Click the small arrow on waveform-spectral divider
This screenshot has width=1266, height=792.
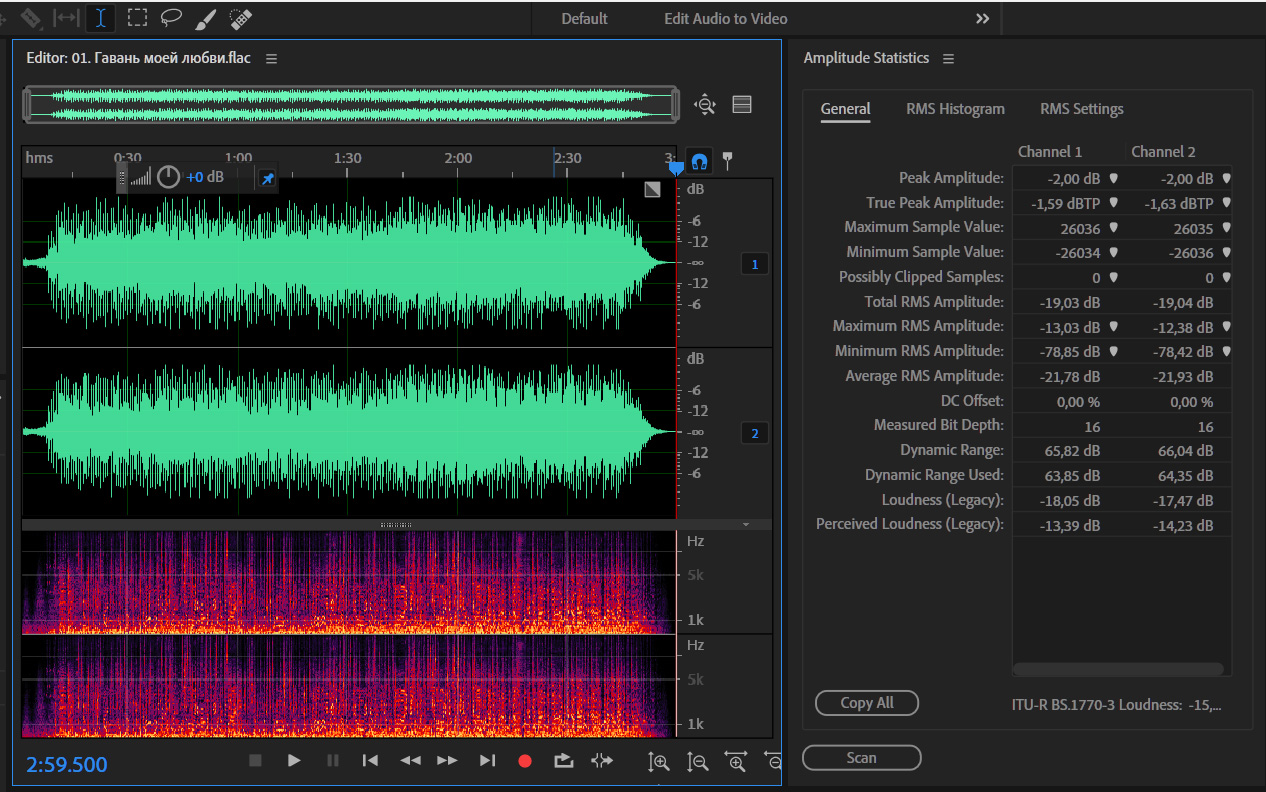click(746, 524)
